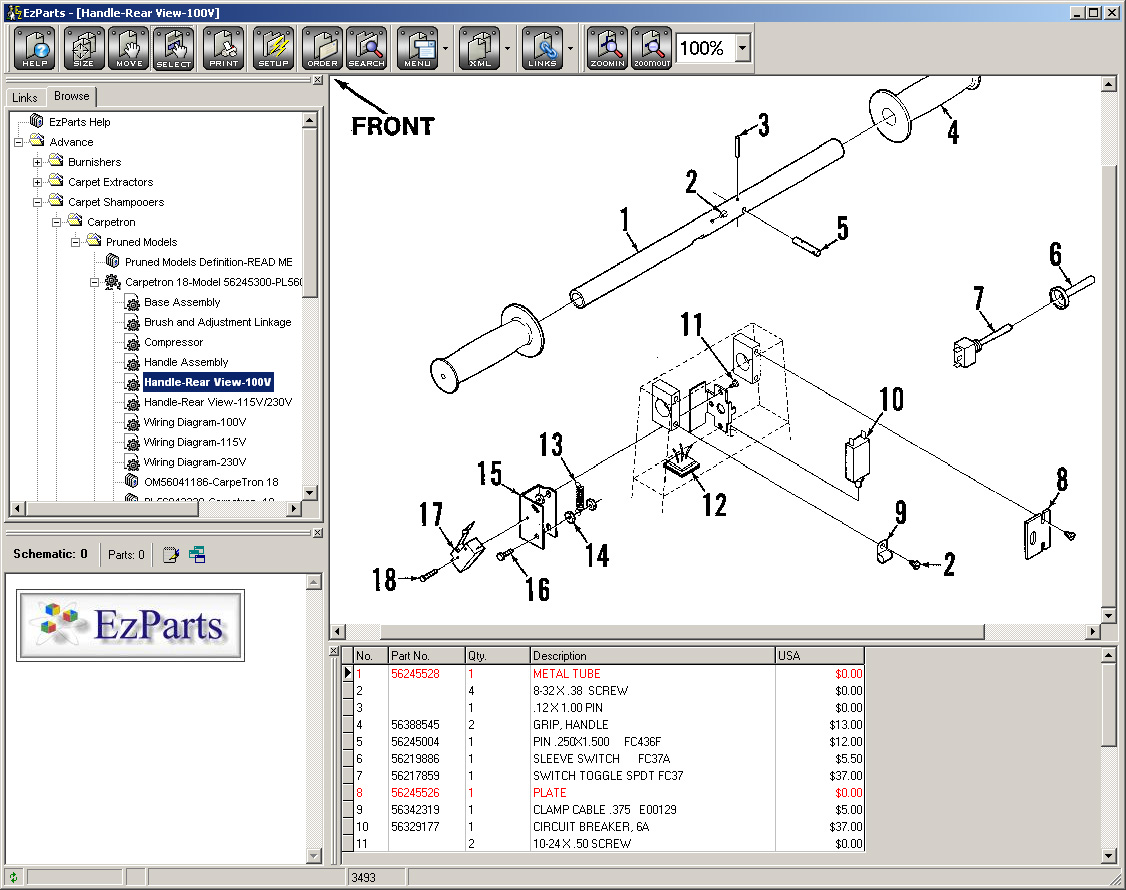Open Menu icon dropdown arrow
Image resolution: width=1126 pixels, height=890 pixels.
coord(445,49)
